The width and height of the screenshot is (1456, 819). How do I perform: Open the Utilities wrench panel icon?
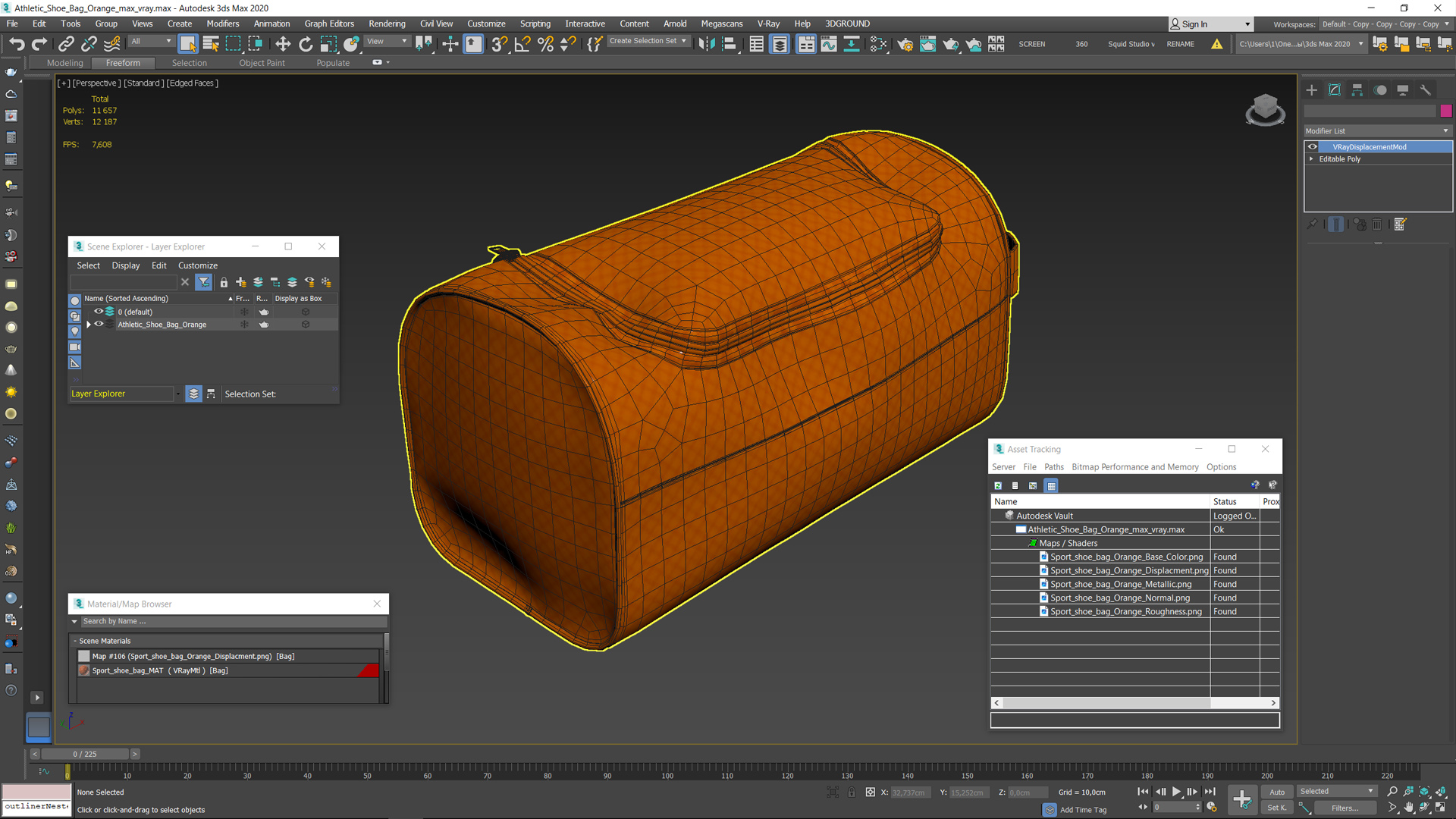(1426, 90)
